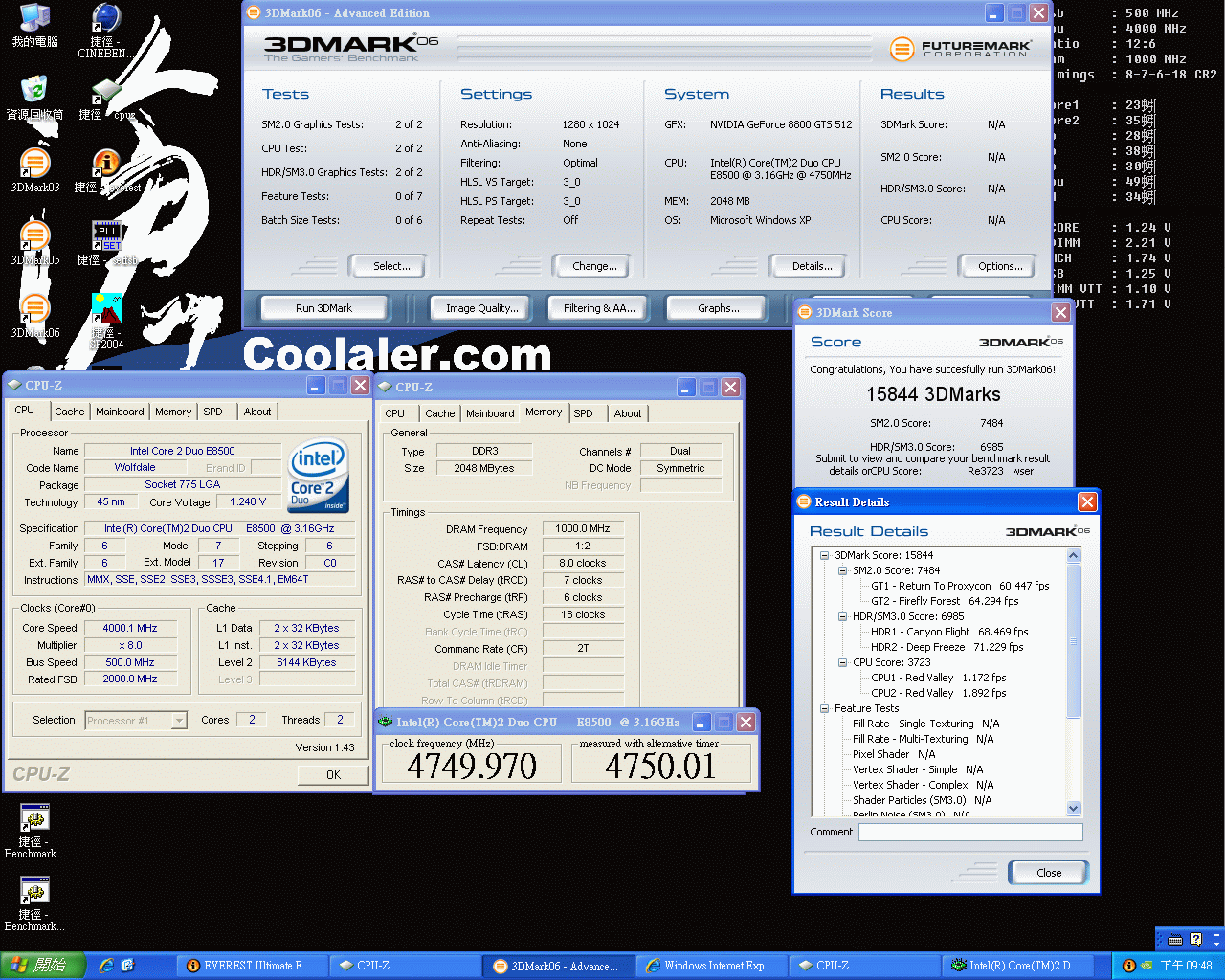
Task: Open the Graphs... button
Action: coord(718,308)
